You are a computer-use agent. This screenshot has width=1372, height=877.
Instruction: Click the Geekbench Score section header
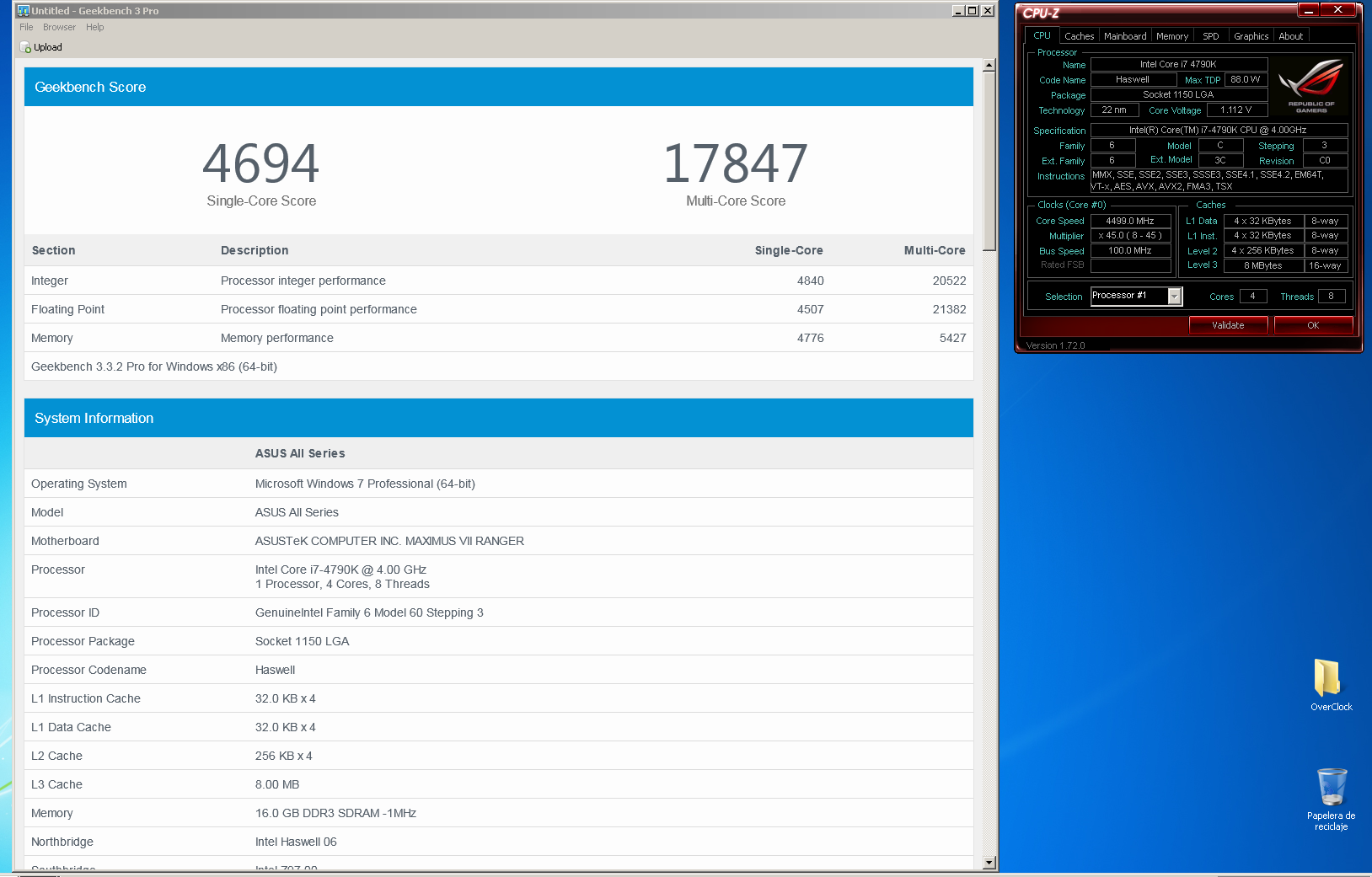[x=499, y=87]
